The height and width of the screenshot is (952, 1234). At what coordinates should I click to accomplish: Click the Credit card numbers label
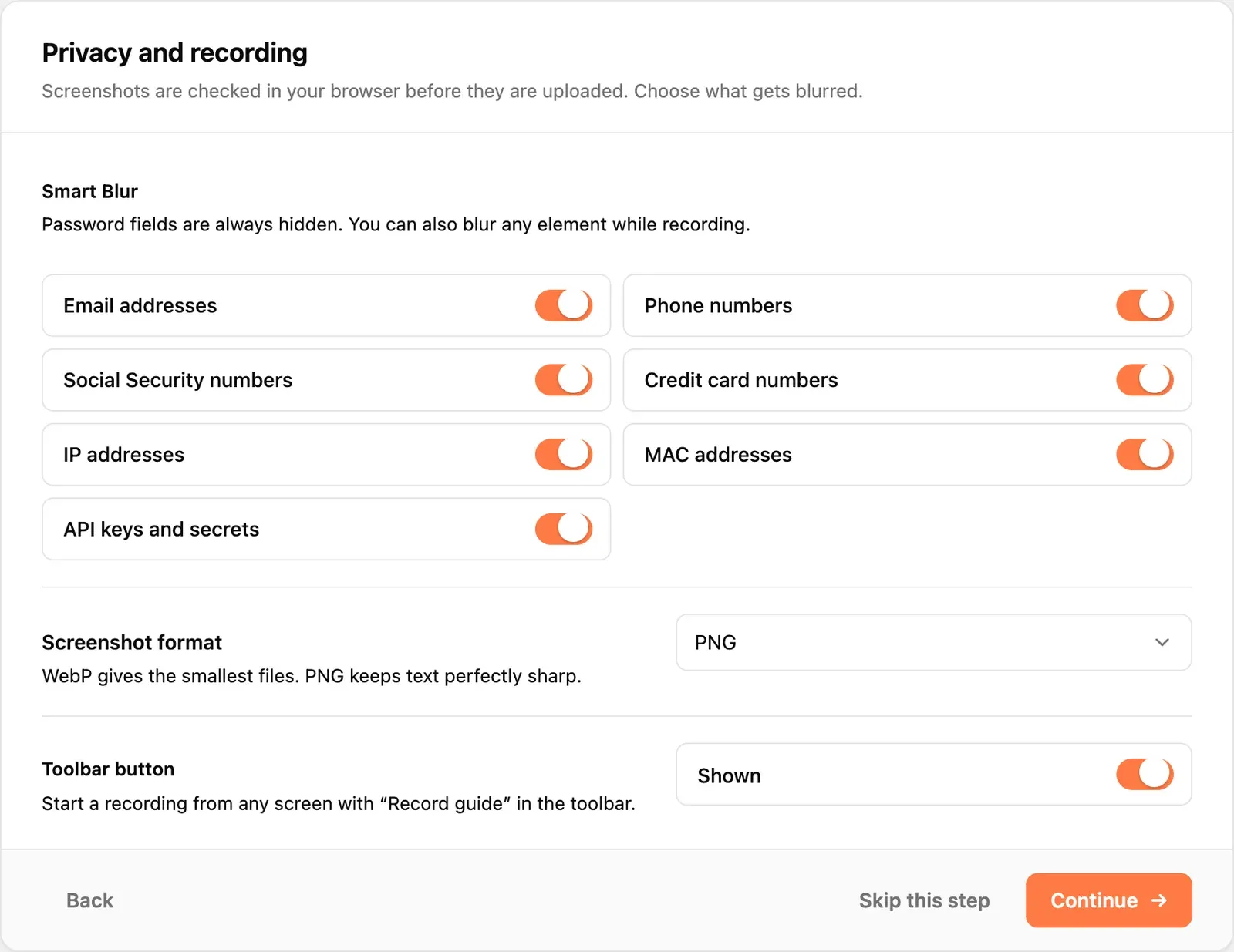(741, 381)
